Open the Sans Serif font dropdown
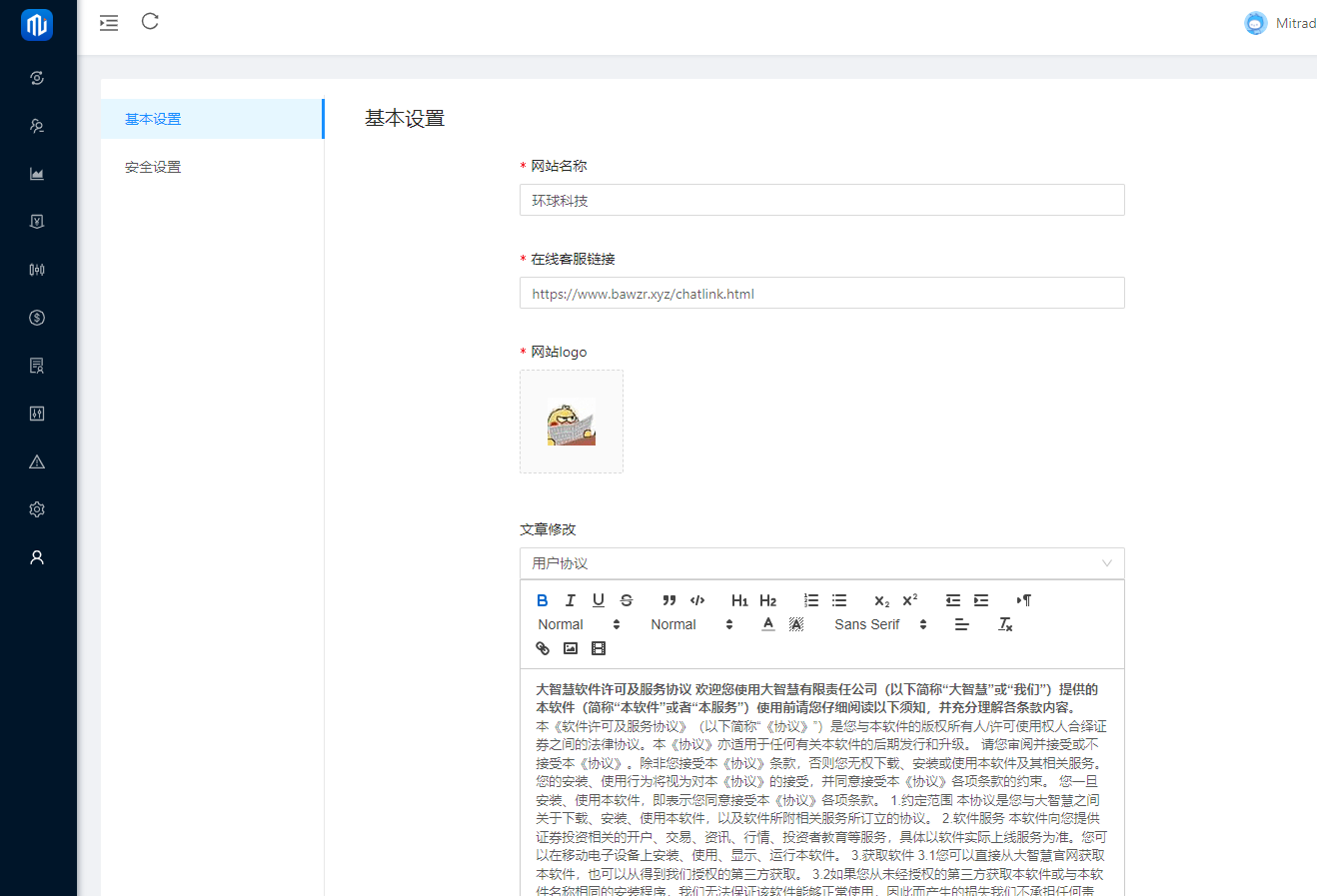This screenshot has width=1317, height=896. point(880,624)
